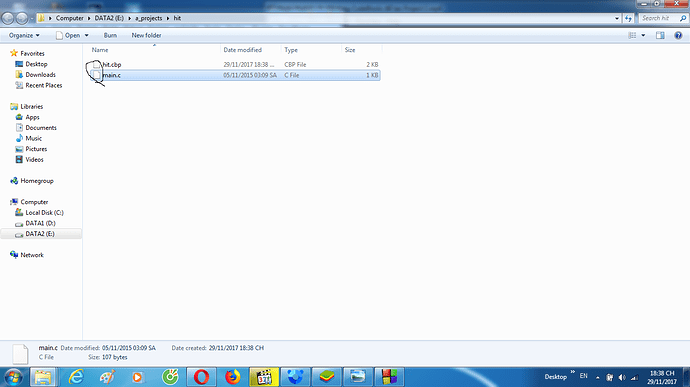
Task: Show hidden tray icons arrow
Action: pos(598,377)
